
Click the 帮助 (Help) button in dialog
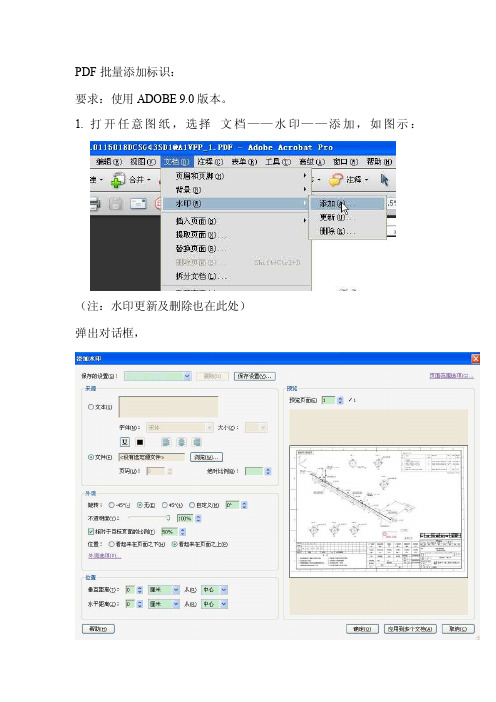pyautogui.click(x=98, y=629)
